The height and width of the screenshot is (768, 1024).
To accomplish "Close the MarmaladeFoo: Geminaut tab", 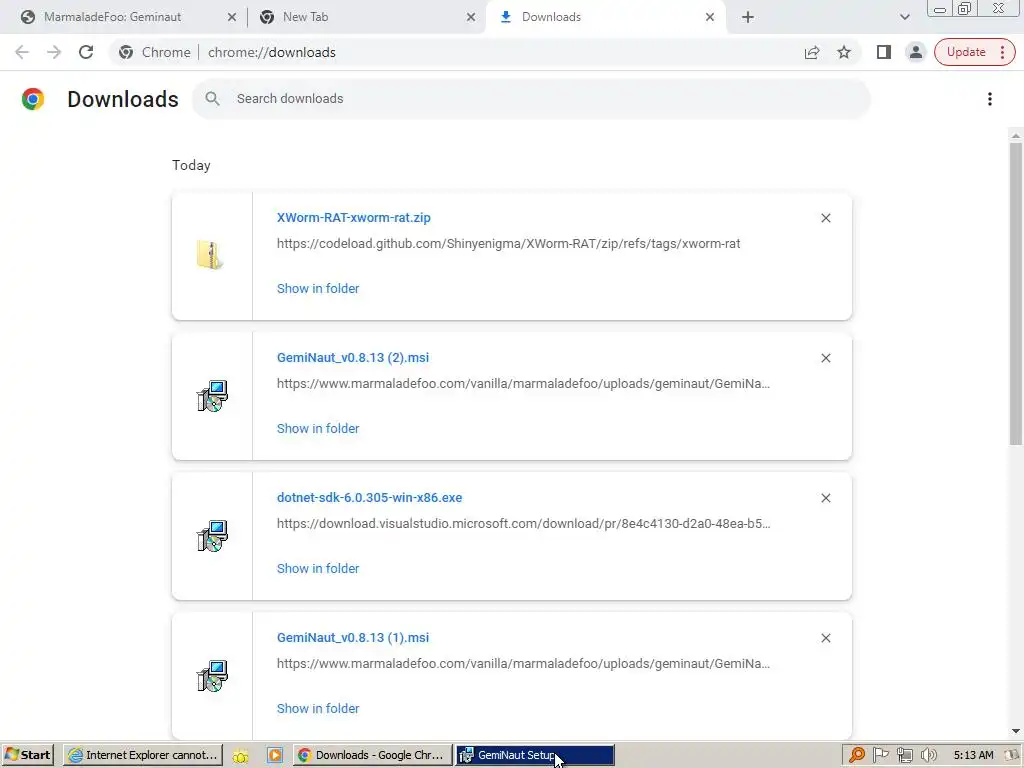I will (232, 17).
